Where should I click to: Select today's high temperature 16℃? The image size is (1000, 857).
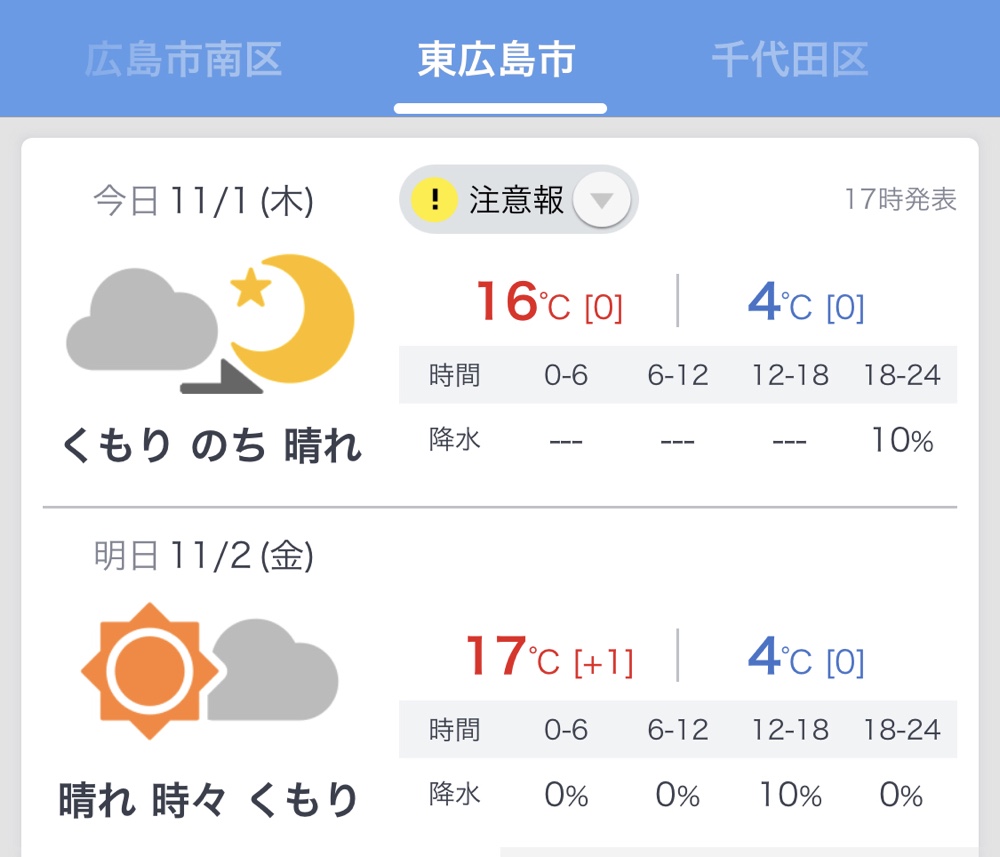pyautogui.click(x=549, y=302)
